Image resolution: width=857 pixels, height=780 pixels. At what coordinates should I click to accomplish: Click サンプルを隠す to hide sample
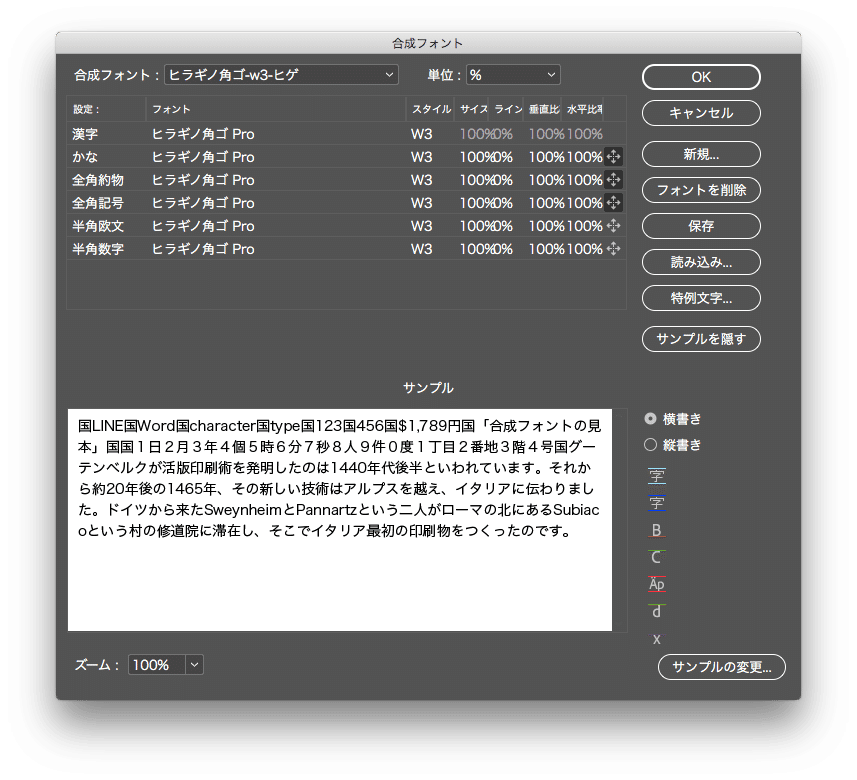[701, 339]
